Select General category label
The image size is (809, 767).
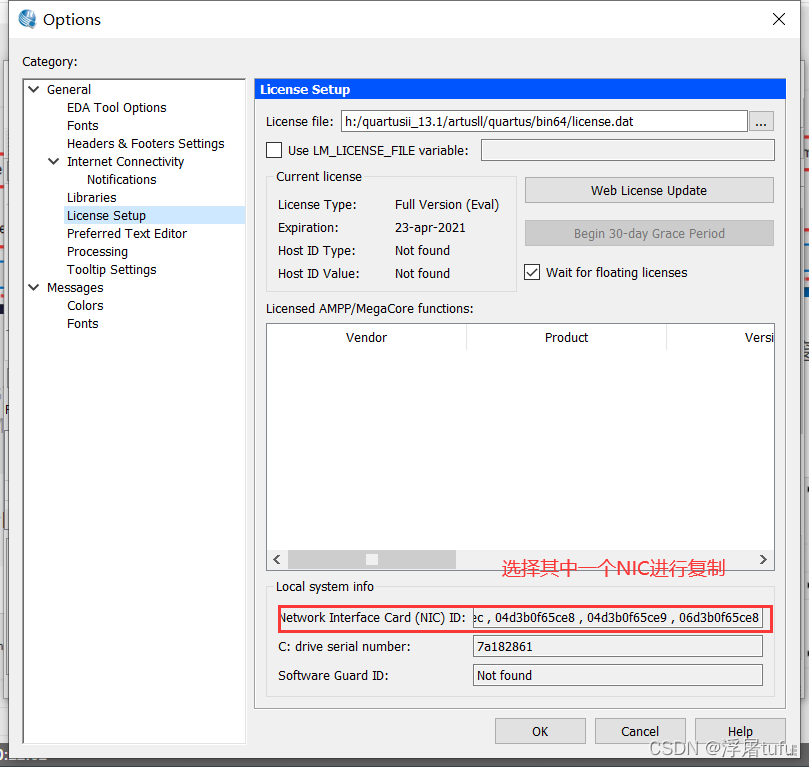69,89
